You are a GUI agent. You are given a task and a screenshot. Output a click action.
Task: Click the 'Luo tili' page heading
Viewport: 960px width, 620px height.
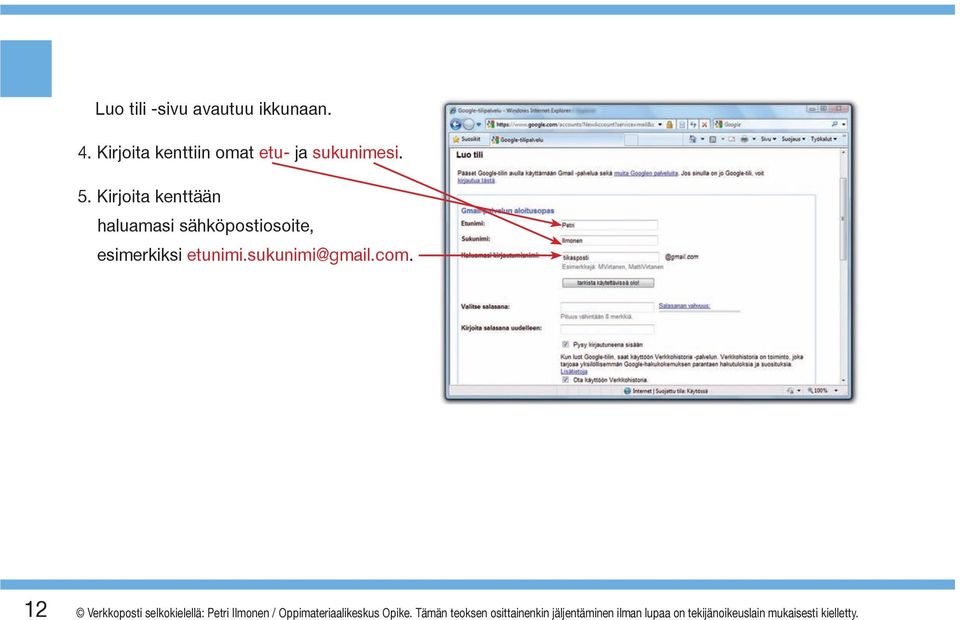470,155
